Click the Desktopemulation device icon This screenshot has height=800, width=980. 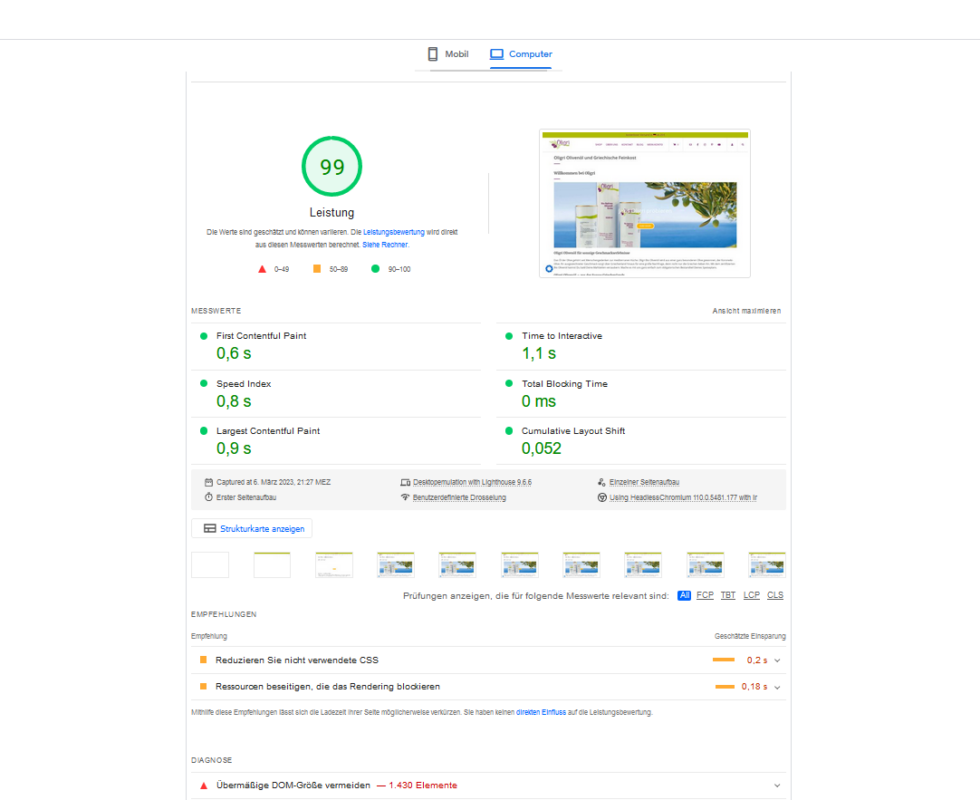(x=405, y=482)
